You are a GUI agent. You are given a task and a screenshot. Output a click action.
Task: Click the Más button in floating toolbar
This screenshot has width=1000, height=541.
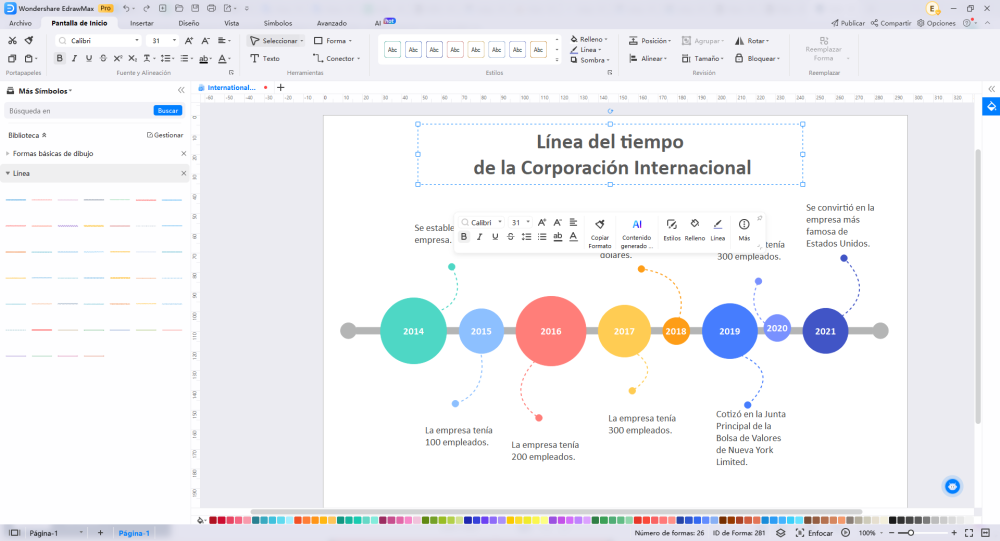[x=744, y=229]
